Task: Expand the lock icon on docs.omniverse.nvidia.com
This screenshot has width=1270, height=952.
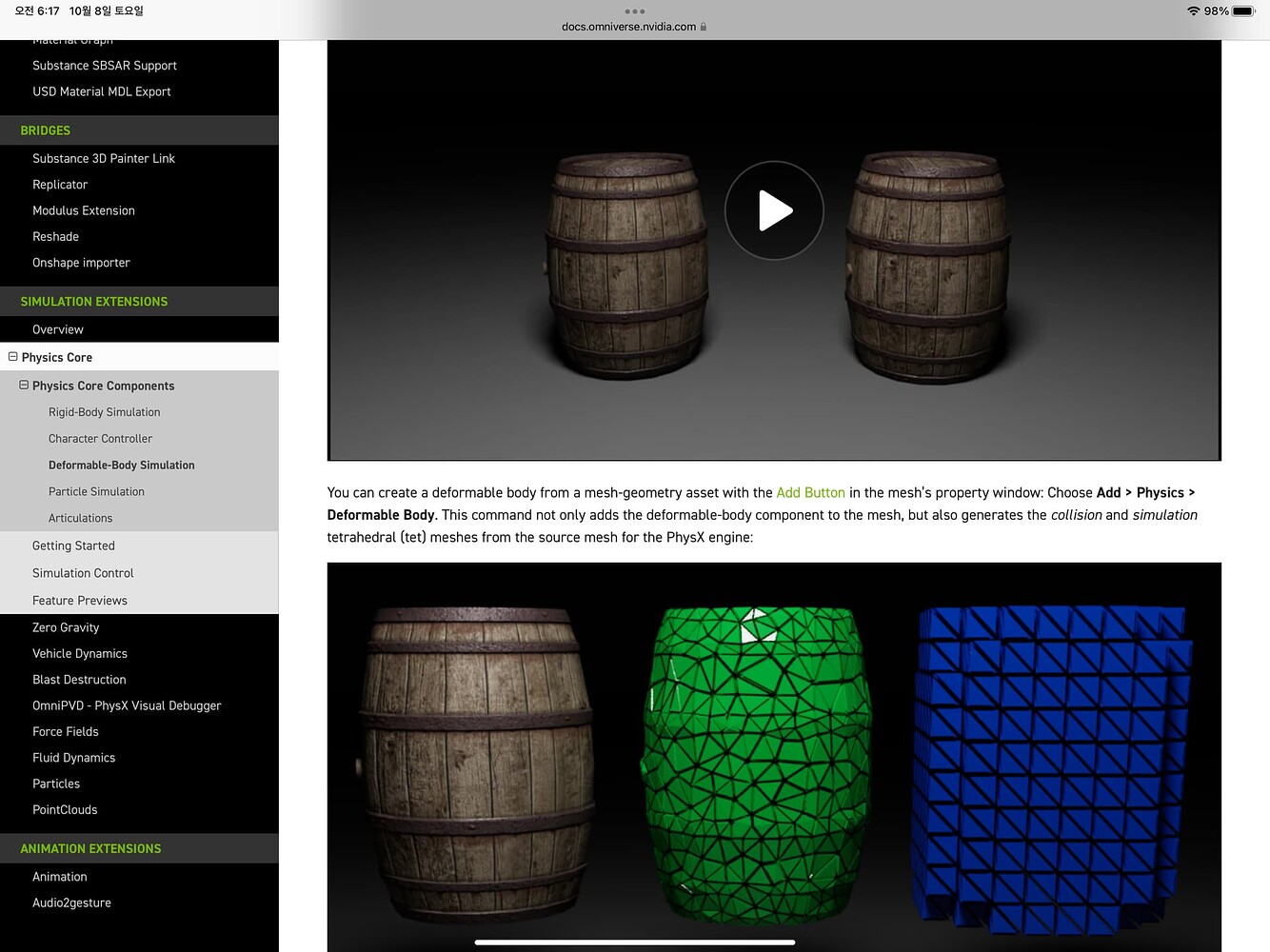Action: coord(703,27)
